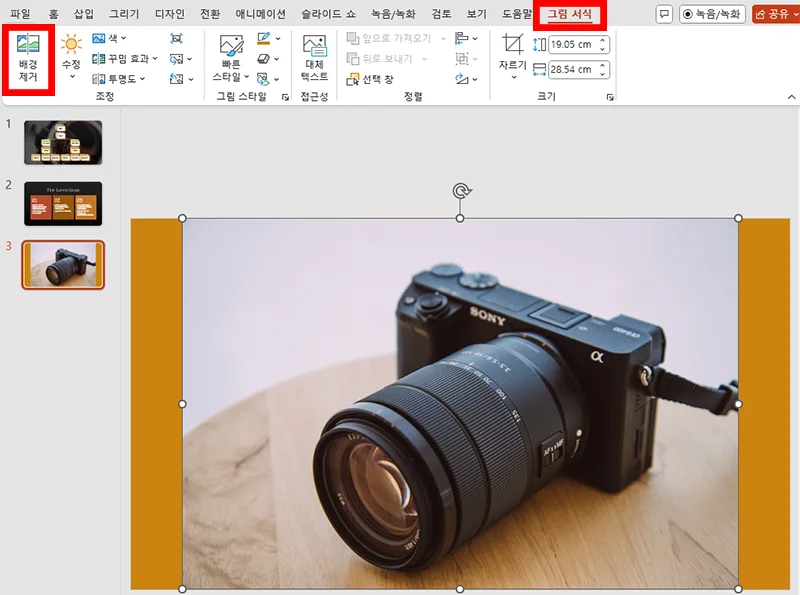
Task: Click the Picture Layout icon
Action: [263, 79]
